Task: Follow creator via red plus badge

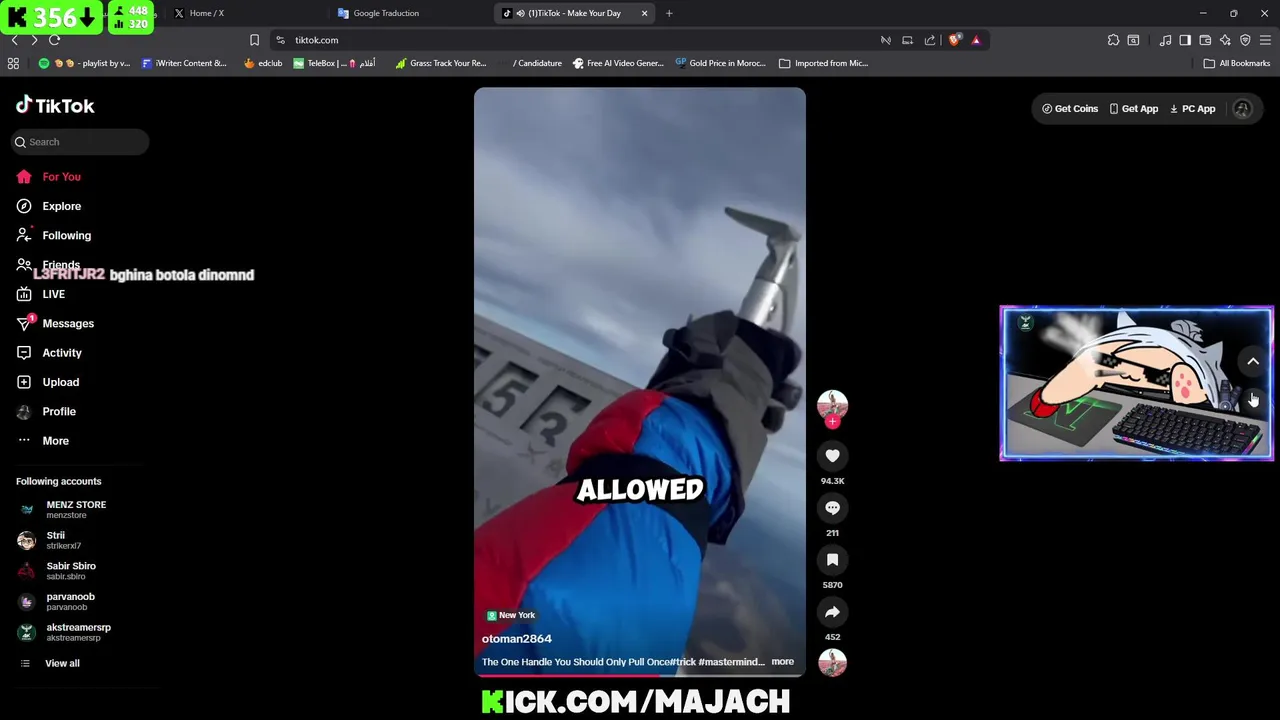Action: [x=832, y=421]
